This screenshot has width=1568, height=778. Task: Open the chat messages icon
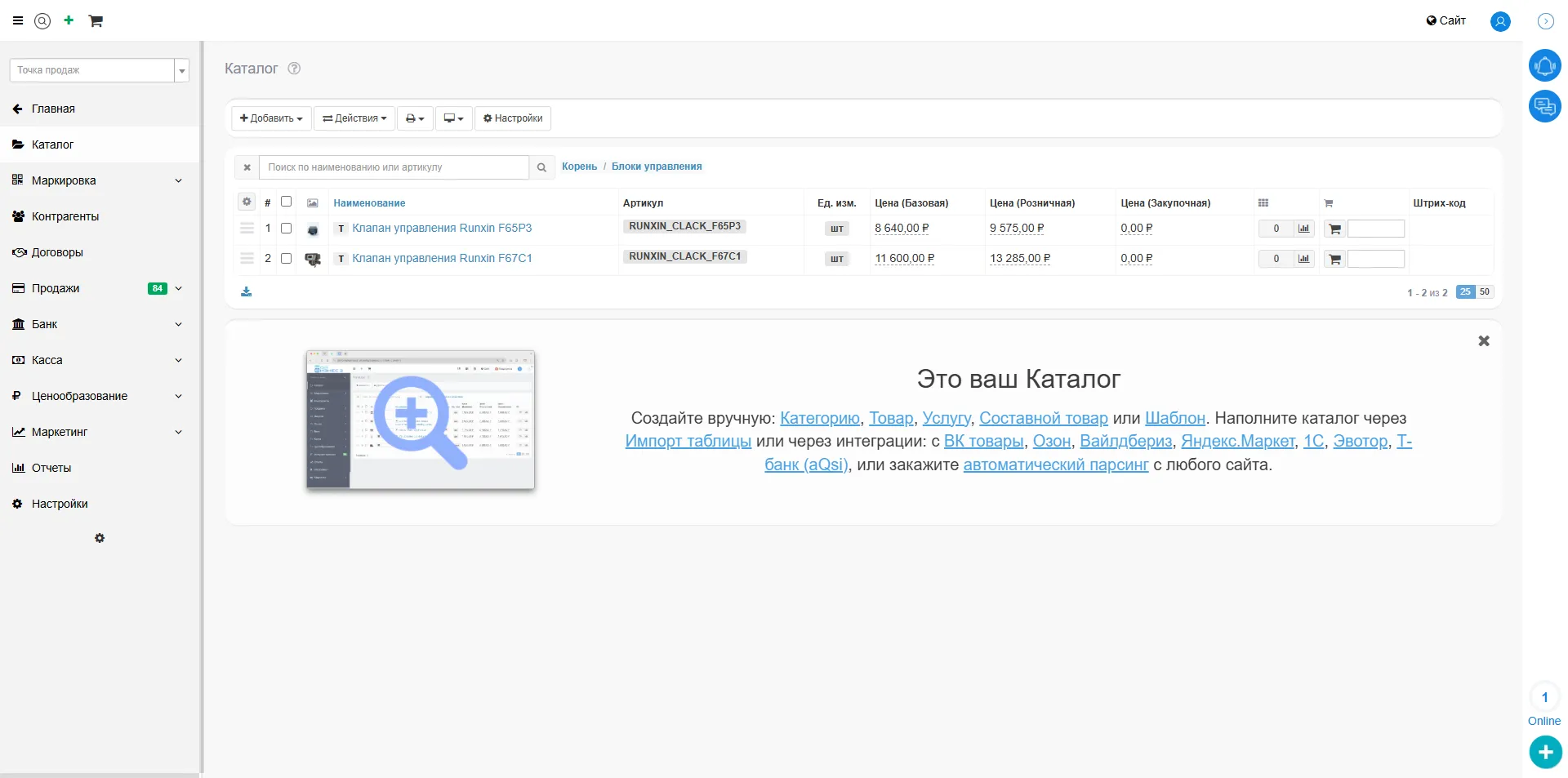pyautogui.click(x=1544, y=106)
